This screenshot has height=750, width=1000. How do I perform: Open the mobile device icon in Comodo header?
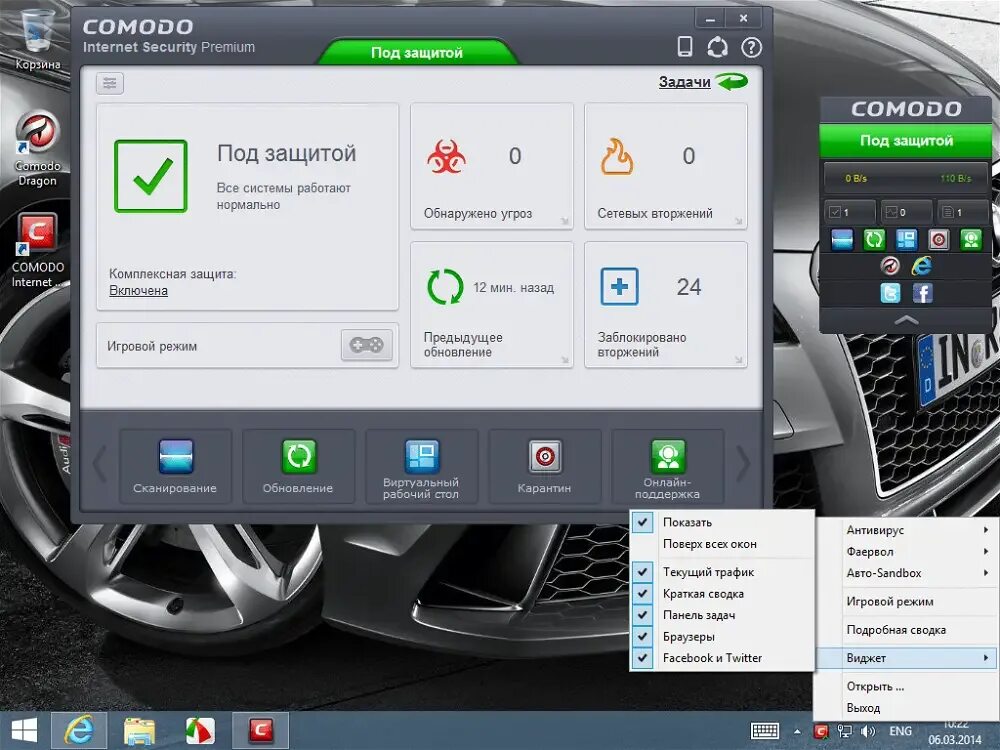point(685,47)
